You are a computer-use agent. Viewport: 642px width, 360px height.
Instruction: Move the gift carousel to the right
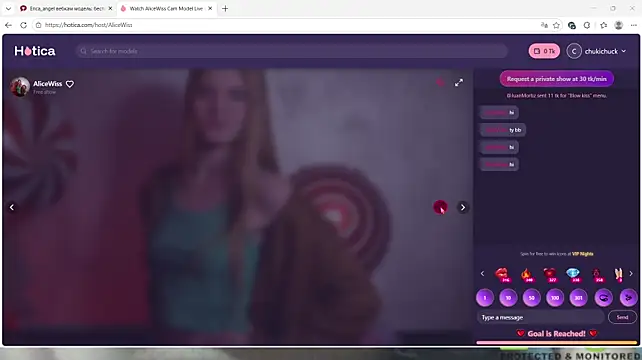point(631,274)
